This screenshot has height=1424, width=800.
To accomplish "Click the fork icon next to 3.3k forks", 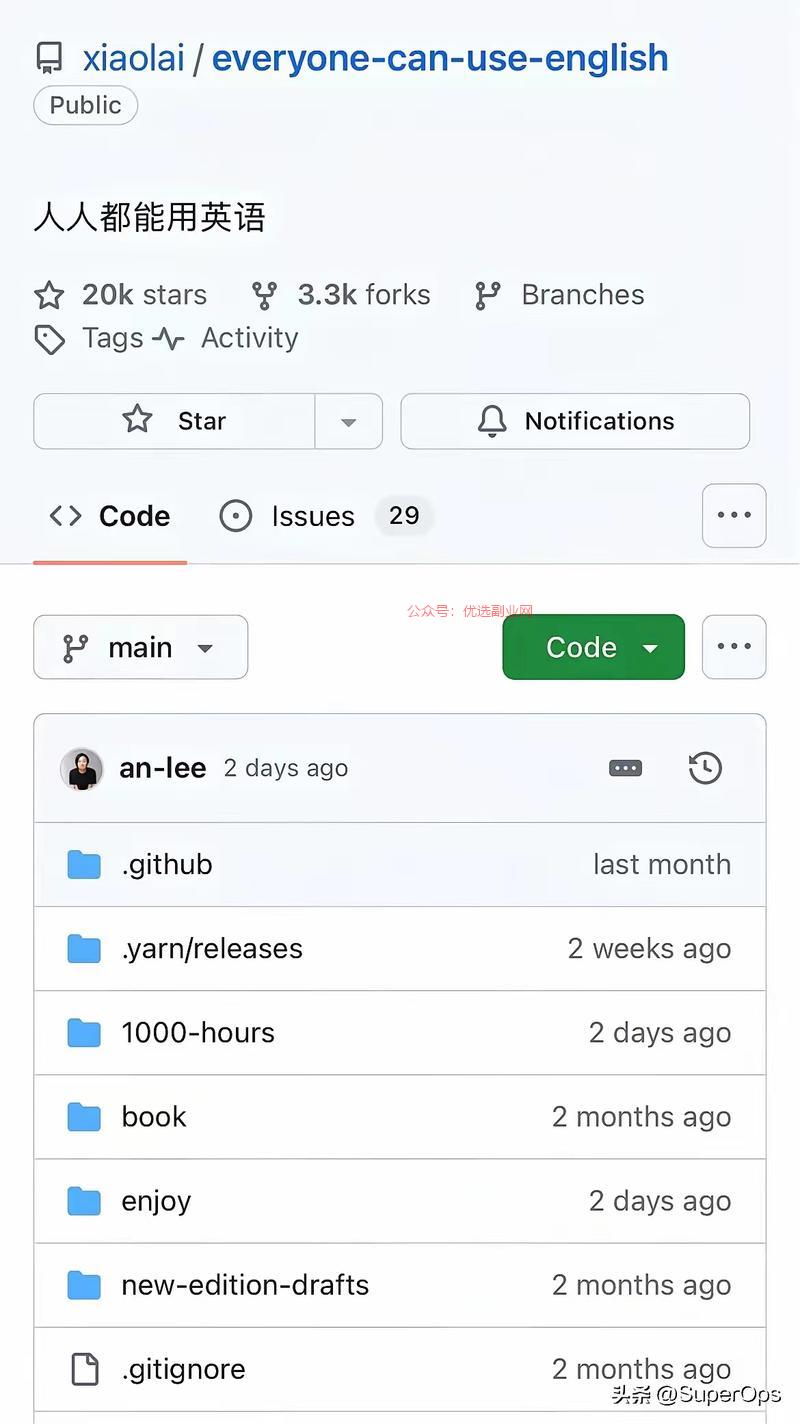I will click(264, 295).
